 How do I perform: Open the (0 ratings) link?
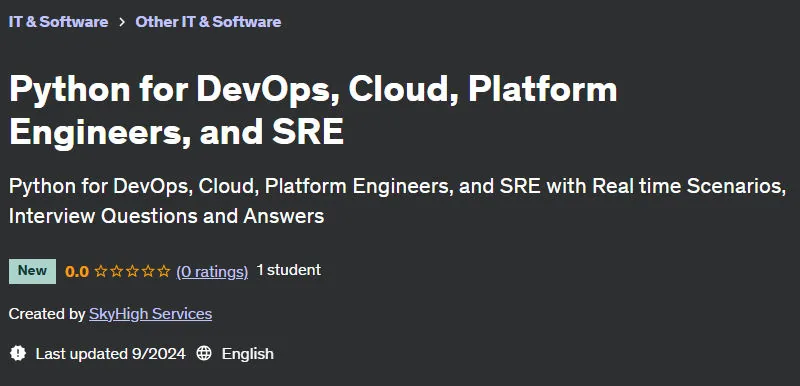pos(212,272)
